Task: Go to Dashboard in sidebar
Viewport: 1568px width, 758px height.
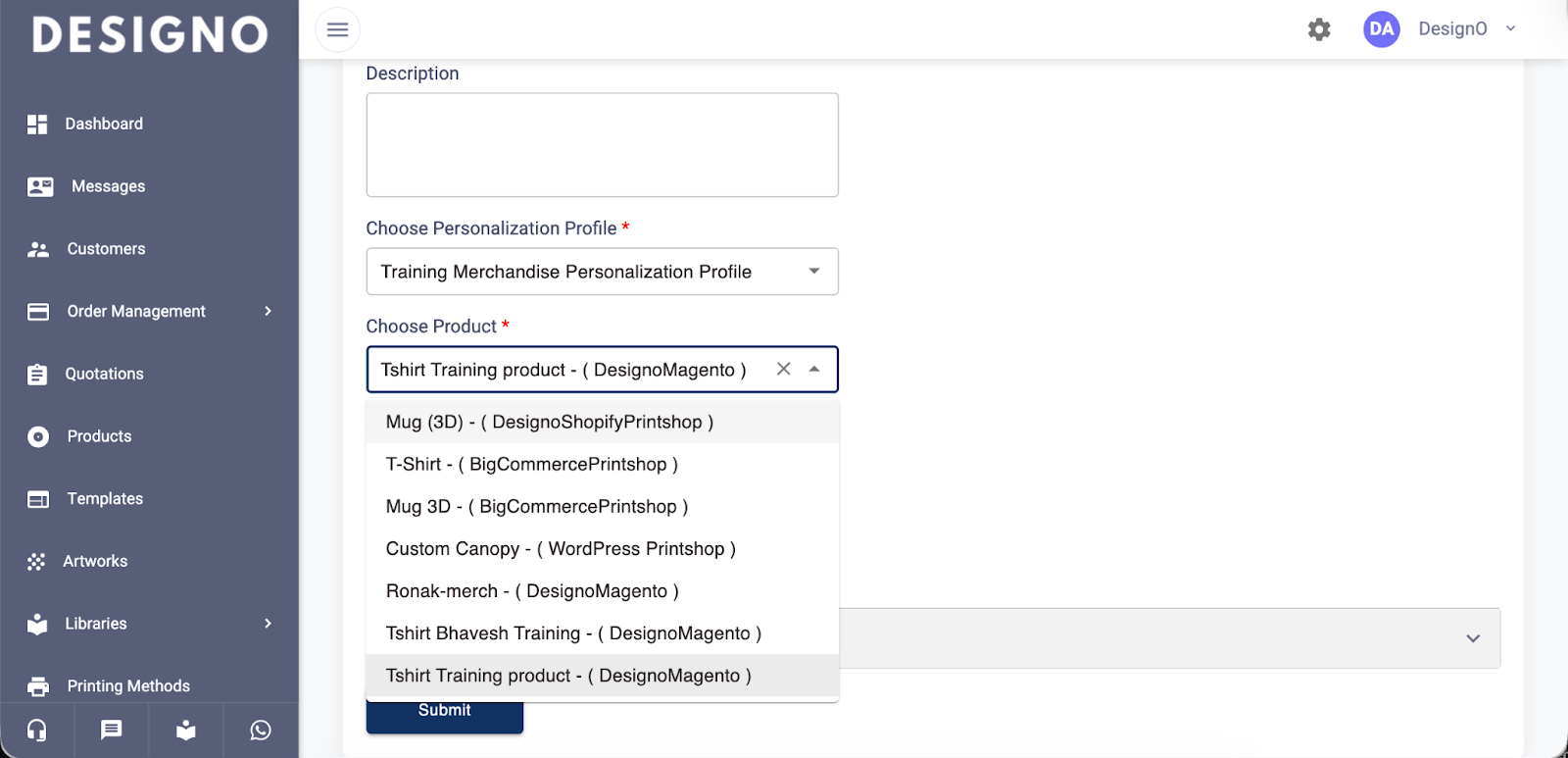Action: (x=104, y=124)
